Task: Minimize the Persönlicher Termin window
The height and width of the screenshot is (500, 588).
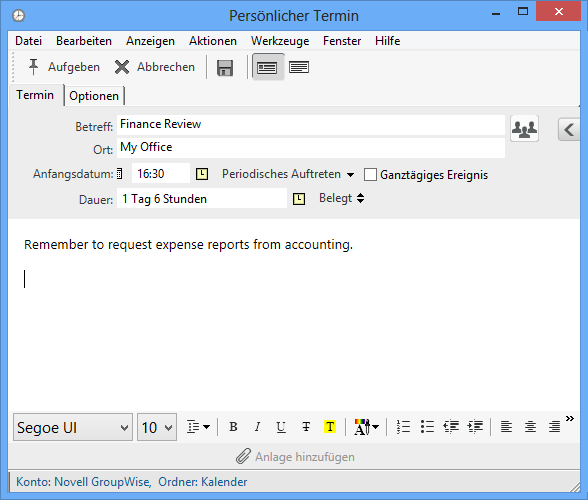Action: (x=496, y=14)
